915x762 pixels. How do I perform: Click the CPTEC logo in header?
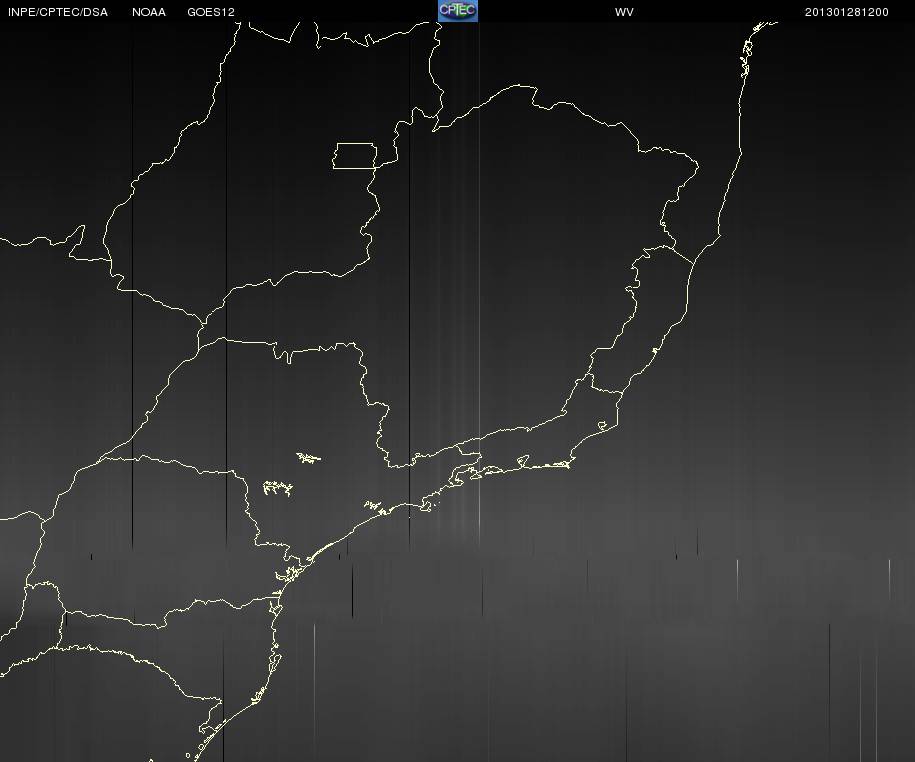458,11
